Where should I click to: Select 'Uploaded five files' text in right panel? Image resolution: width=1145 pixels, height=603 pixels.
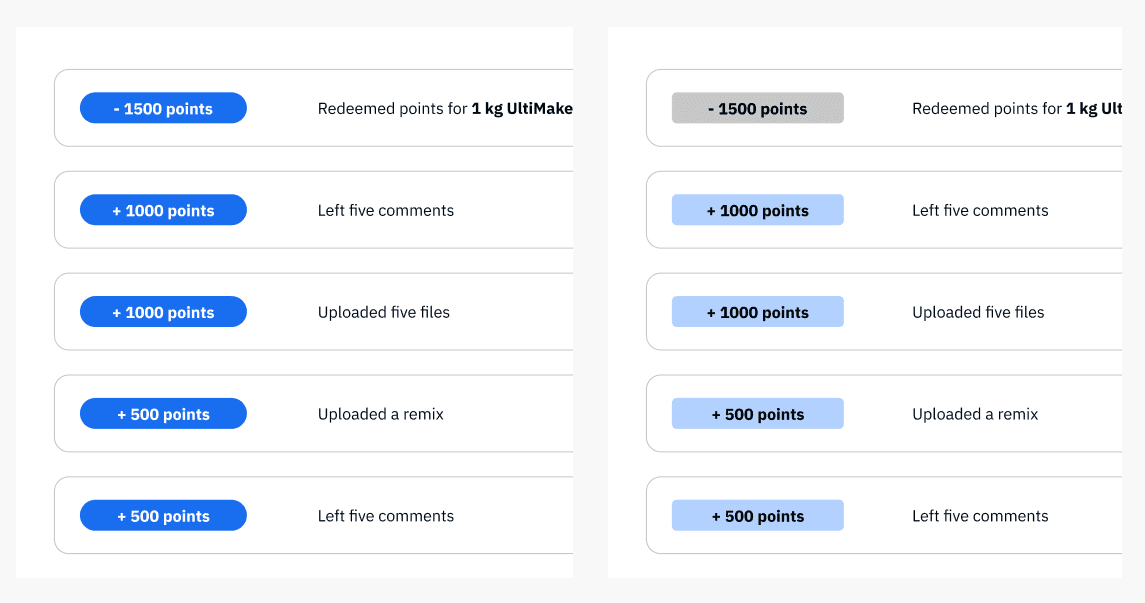[x=978, y=312]
